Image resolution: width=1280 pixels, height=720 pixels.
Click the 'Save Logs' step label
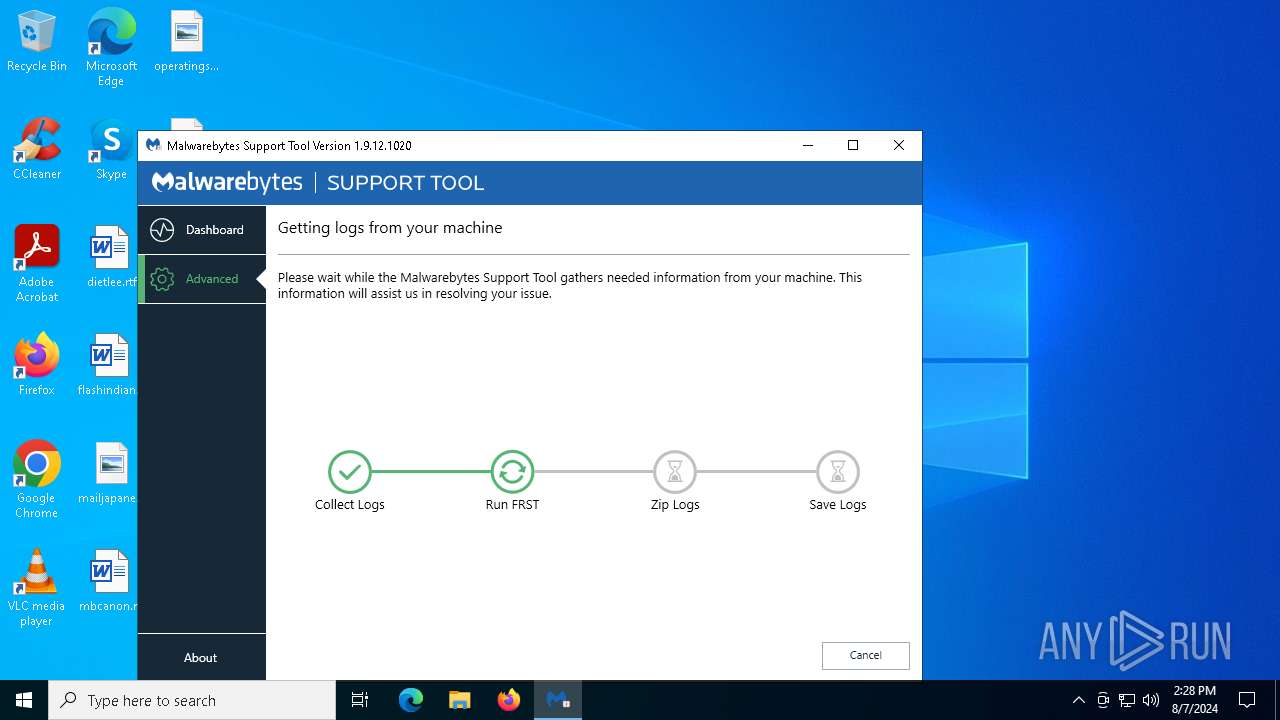point(838,505)
